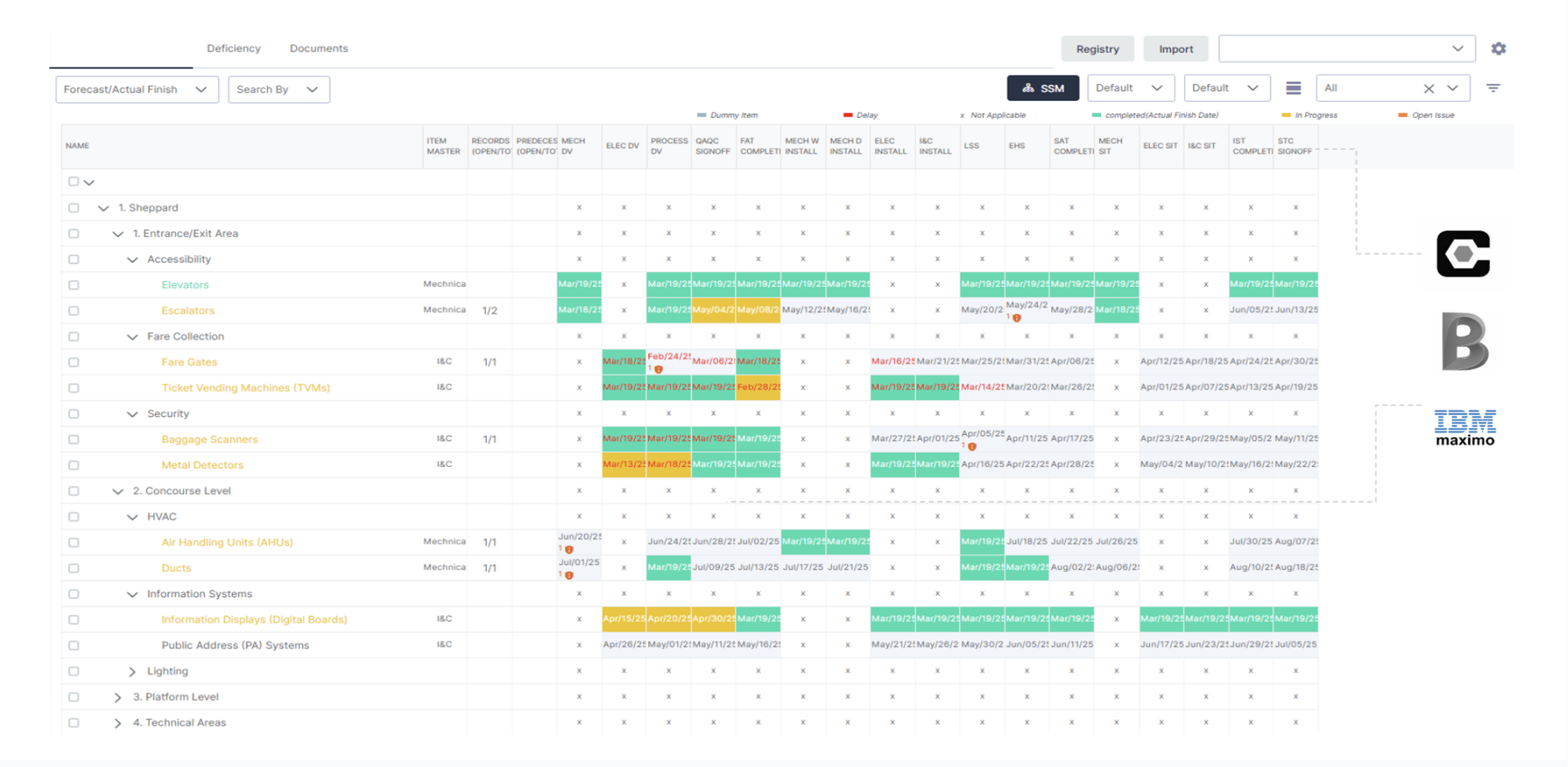Switch to the Documents tab
Screen dimensions: 1568x767
coord(318,48)
